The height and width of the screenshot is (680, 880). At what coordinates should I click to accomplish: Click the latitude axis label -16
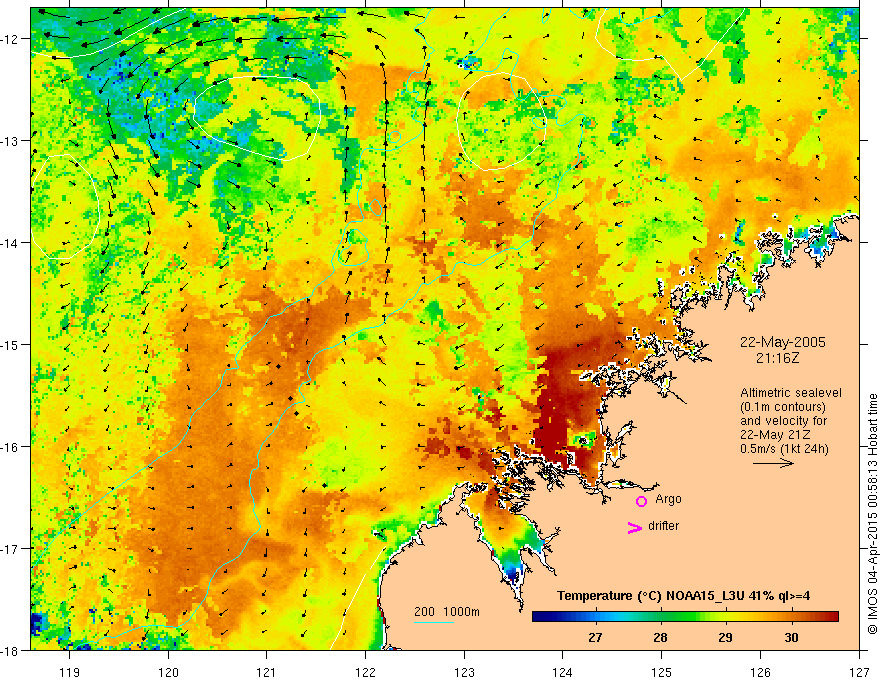pyautogui.click(x=11, y=447)
